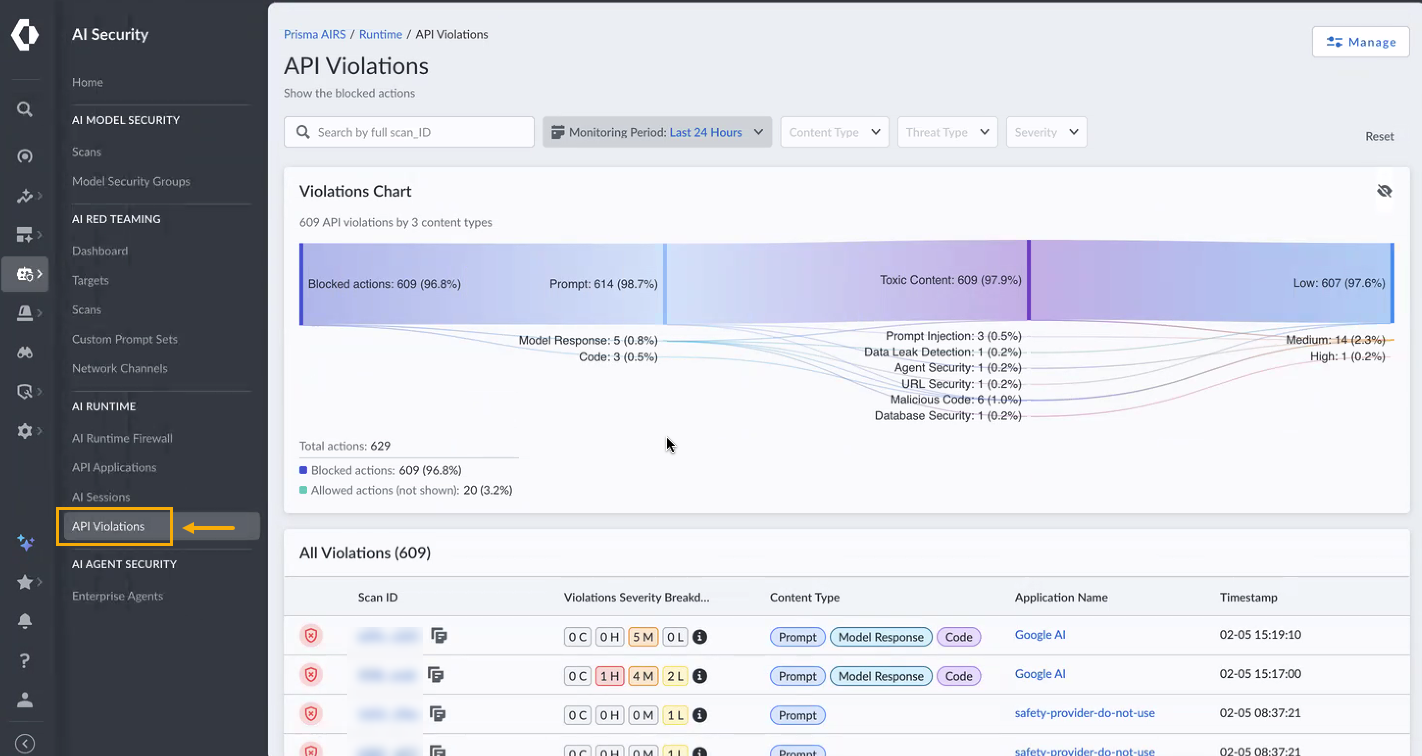Screen dimensions: 1422x756
Task: Click the blocked shield icon on first row
Action: [x=311, y=636]
